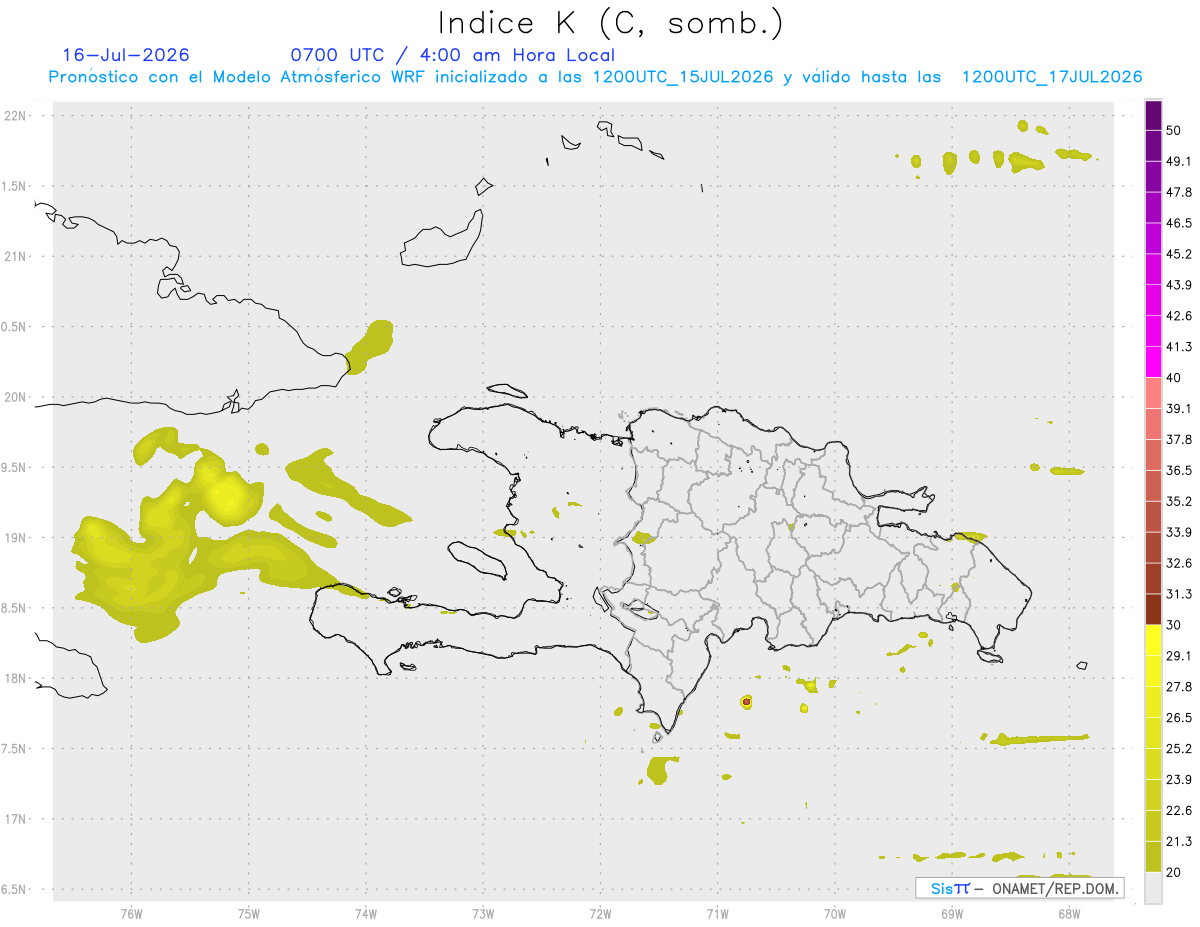Click the legend value '36.5'

tap(1179, 470)
